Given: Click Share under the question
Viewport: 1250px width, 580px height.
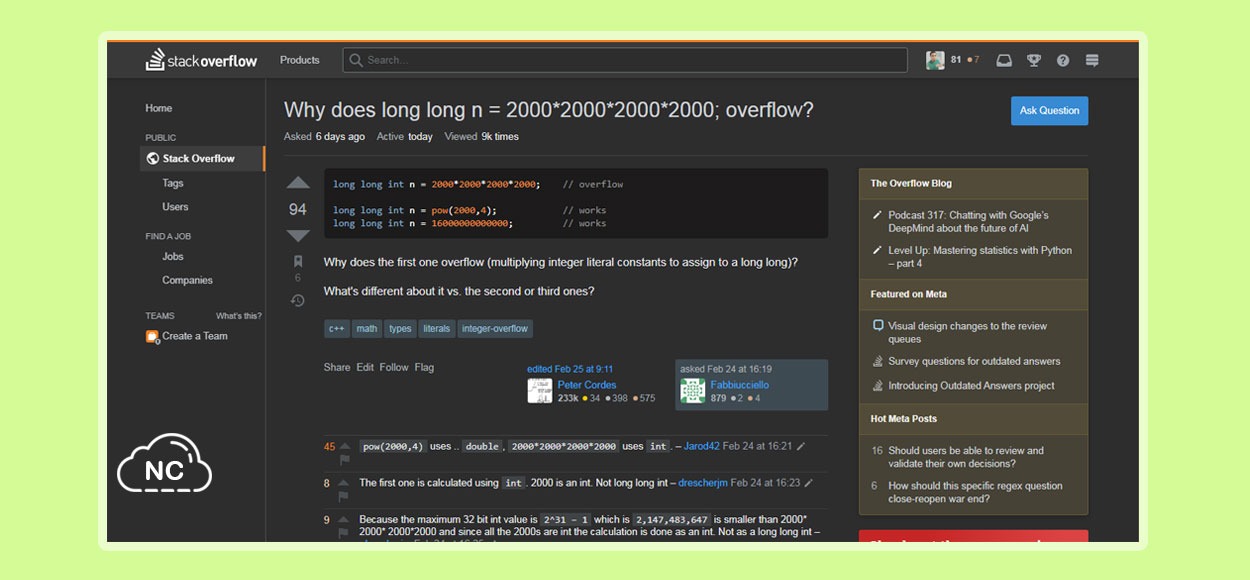Looking at the screenshot, I should [337, 367].
